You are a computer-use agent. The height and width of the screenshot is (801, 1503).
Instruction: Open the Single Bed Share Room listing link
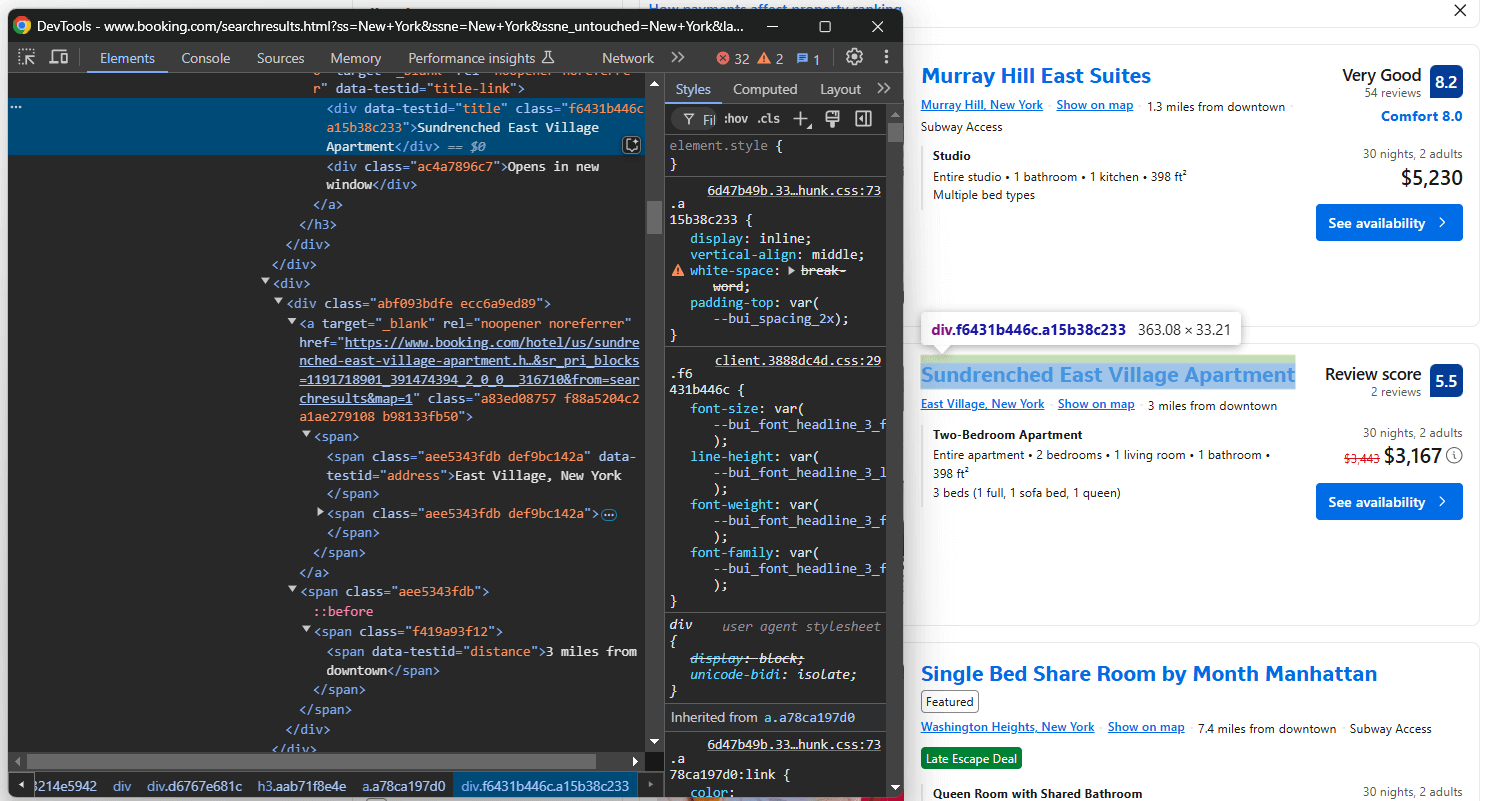[x=1148, y=674]
